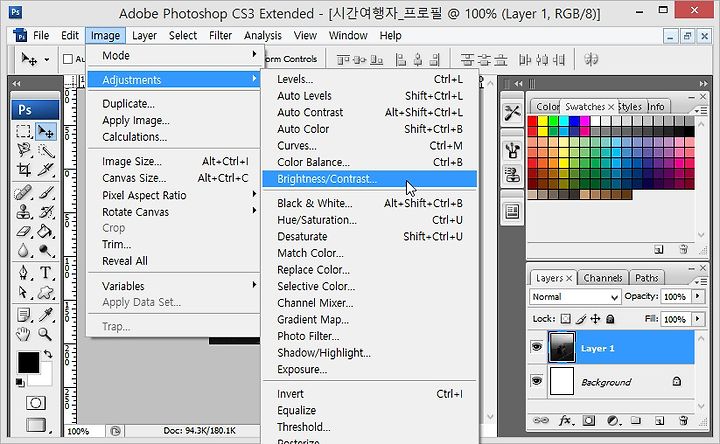Toggle lock image pixels
720x444 pixels.
(581, 319)
